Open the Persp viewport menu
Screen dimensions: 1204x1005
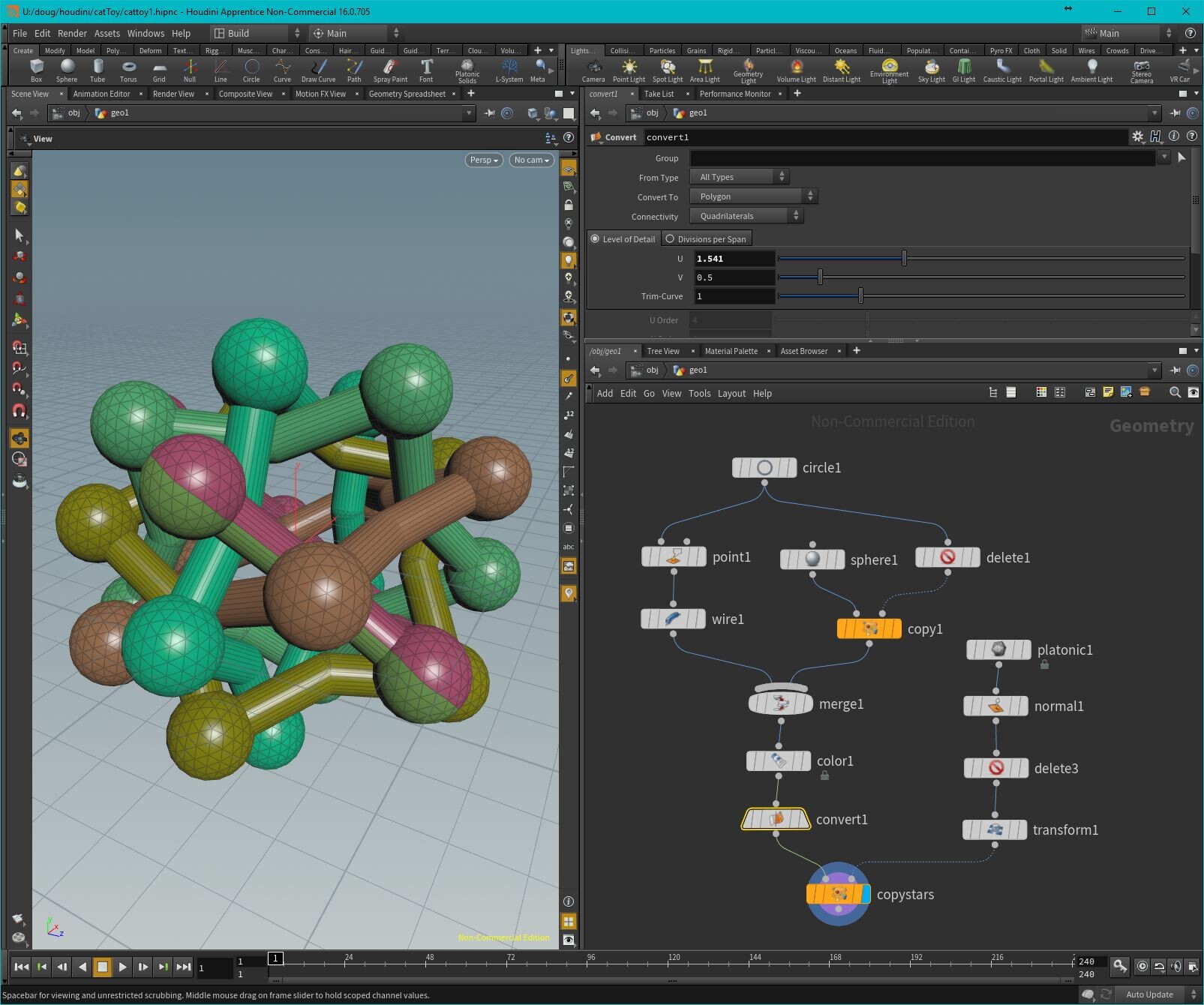coord(483,160)
